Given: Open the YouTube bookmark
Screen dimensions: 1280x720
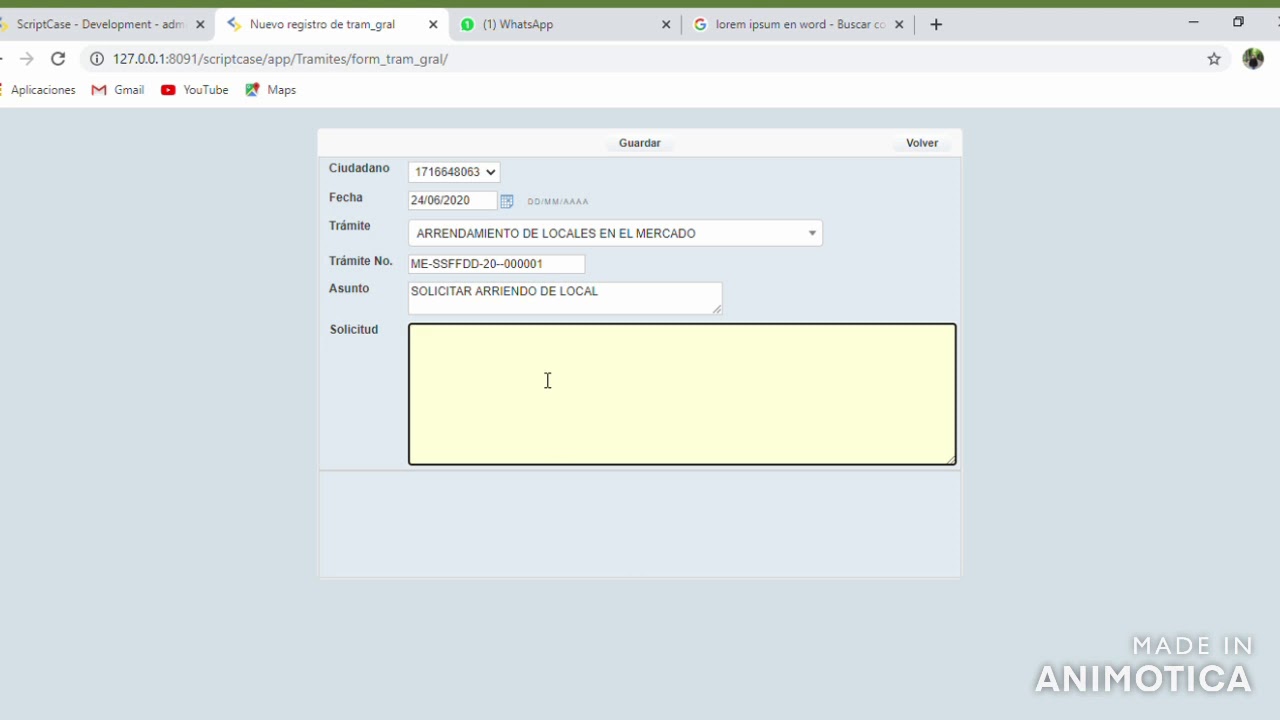Looking at the screenshot, I should tap(195, 90).
